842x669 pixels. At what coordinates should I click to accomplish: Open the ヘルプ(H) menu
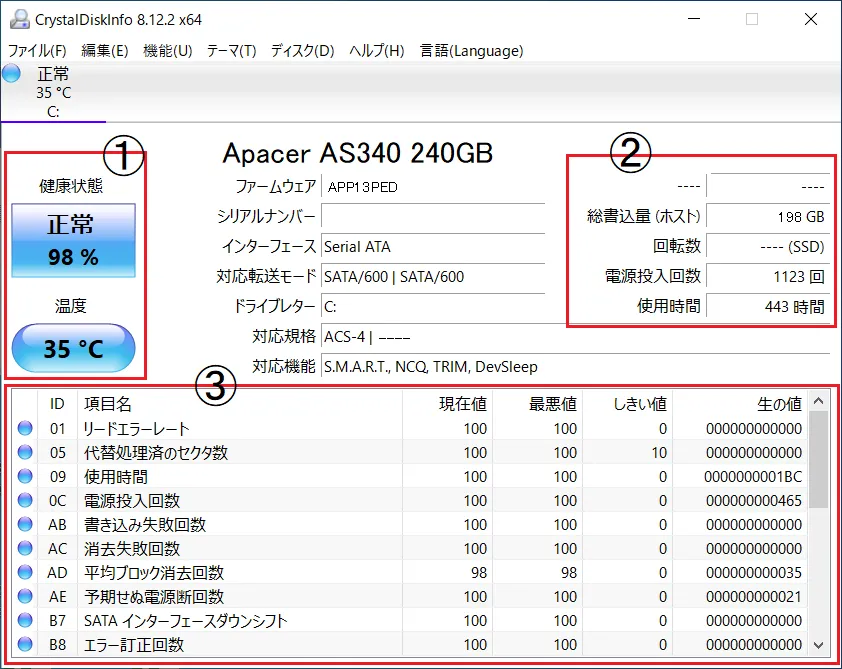376,50
